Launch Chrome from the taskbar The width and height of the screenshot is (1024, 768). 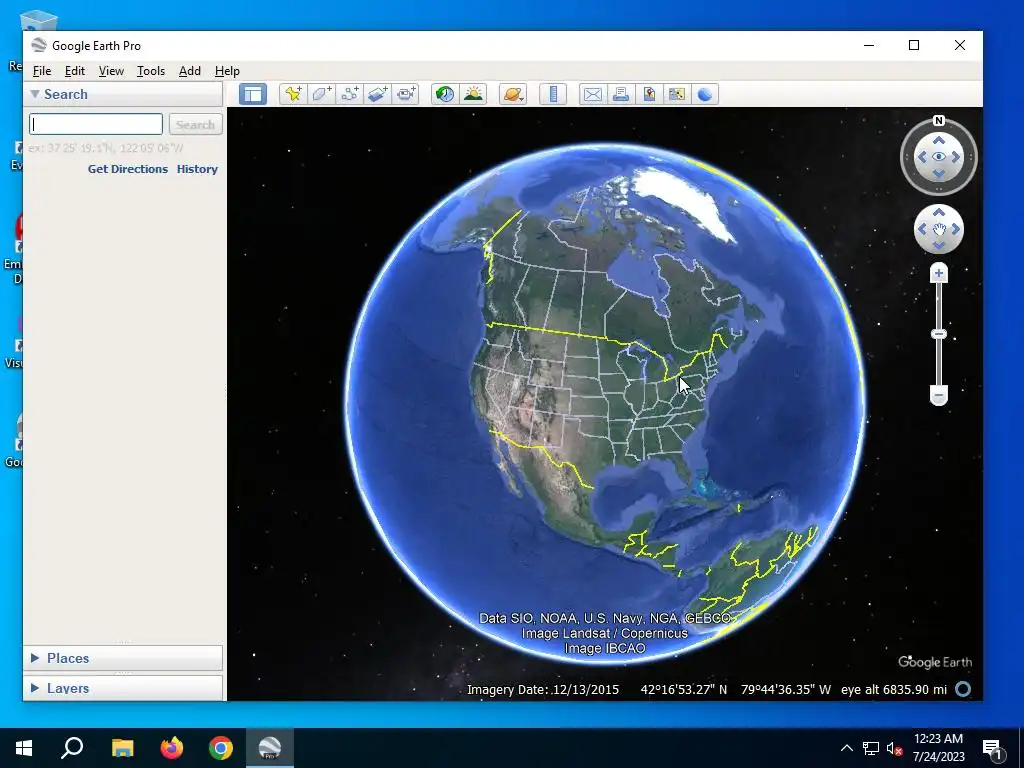221,748
